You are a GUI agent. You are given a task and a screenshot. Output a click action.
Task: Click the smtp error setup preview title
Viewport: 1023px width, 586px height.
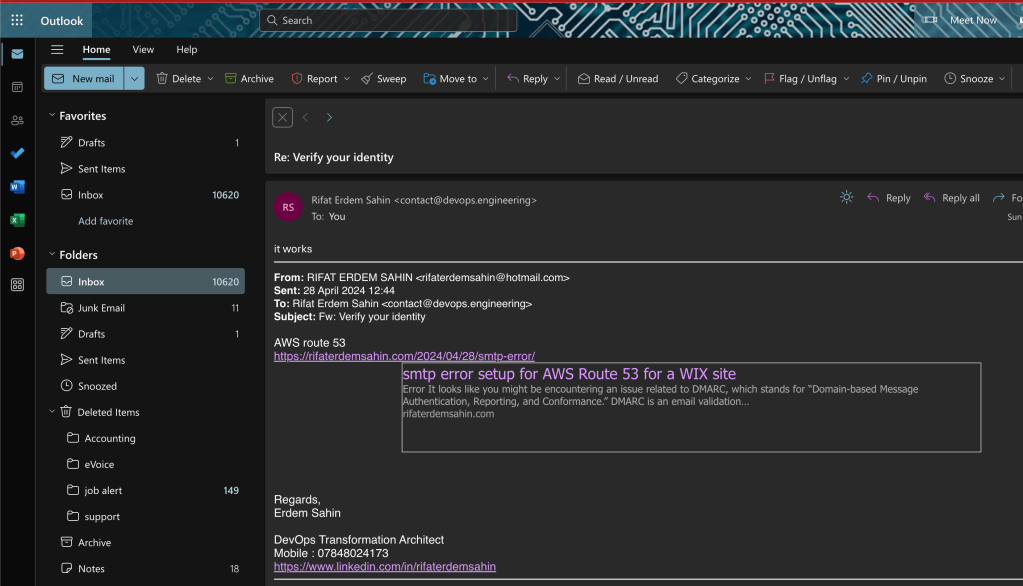click(x=569, y=374)
